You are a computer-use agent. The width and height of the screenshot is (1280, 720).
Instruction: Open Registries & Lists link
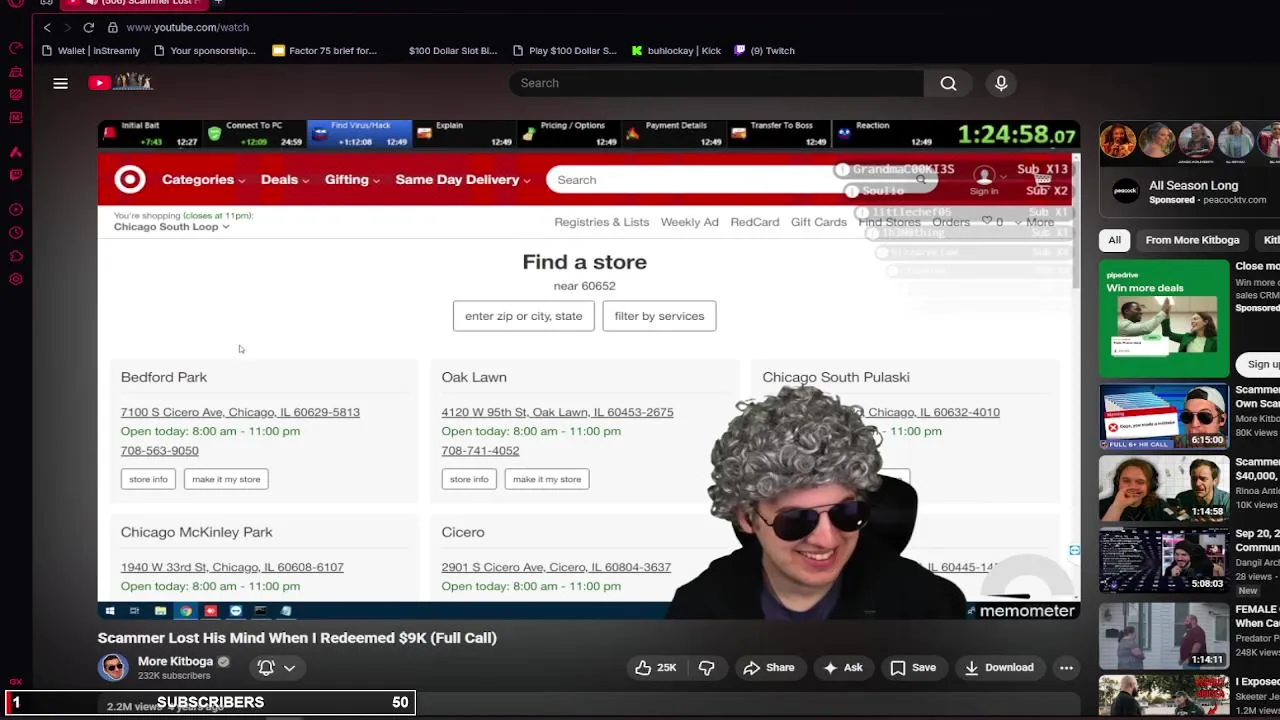601,222
